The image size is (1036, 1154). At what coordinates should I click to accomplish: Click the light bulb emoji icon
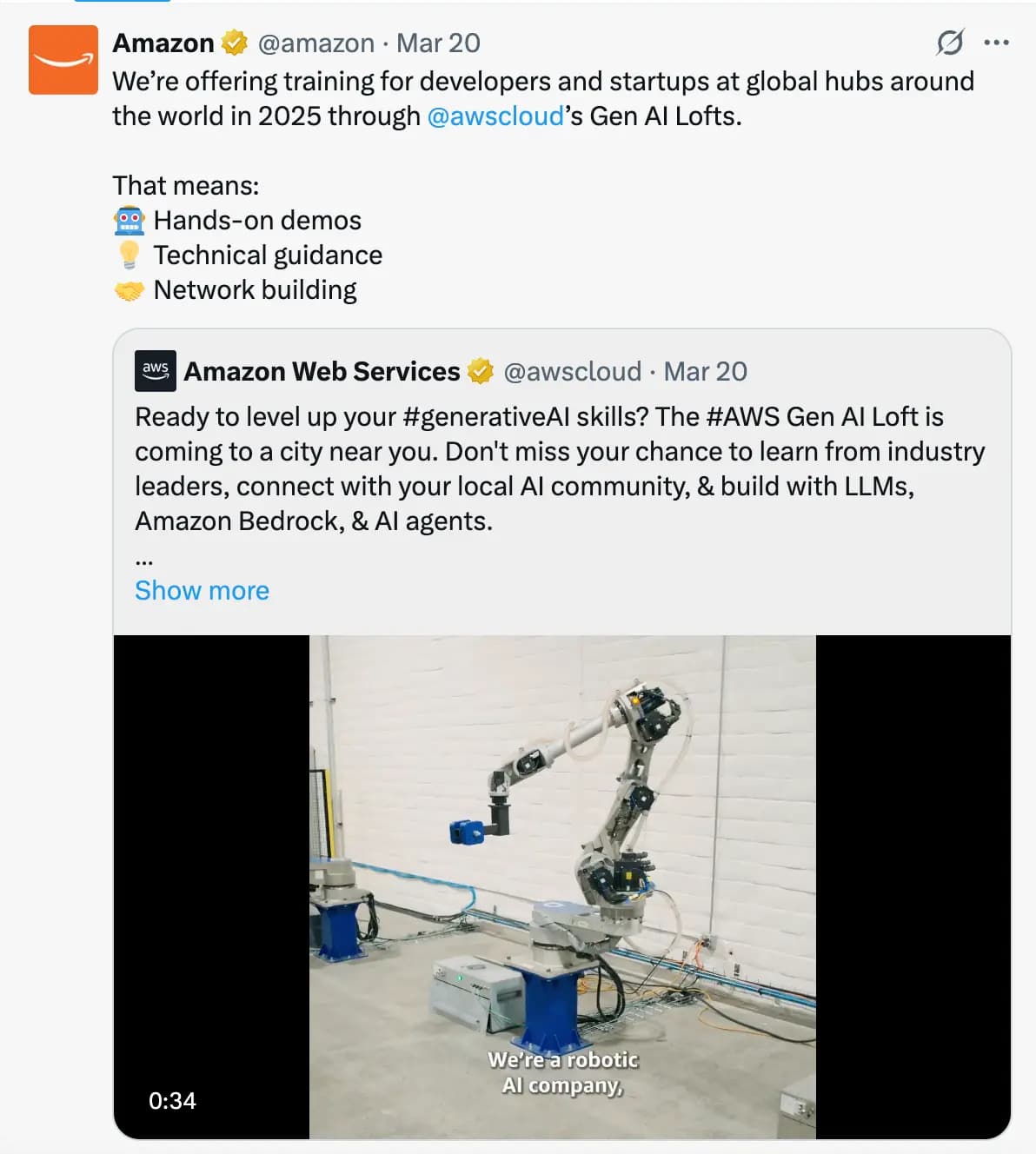(x=129, y=255)
